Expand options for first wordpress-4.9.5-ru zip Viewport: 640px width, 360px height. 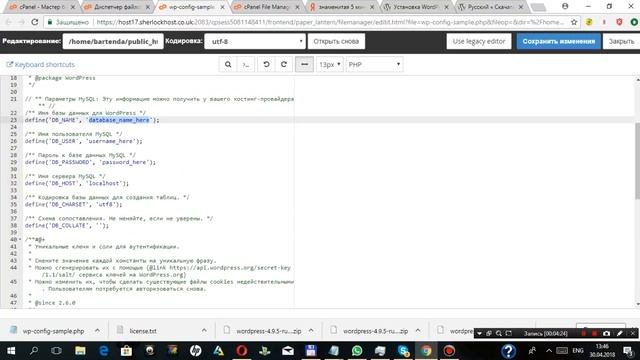pyautogui.click(x=311, y=331)
